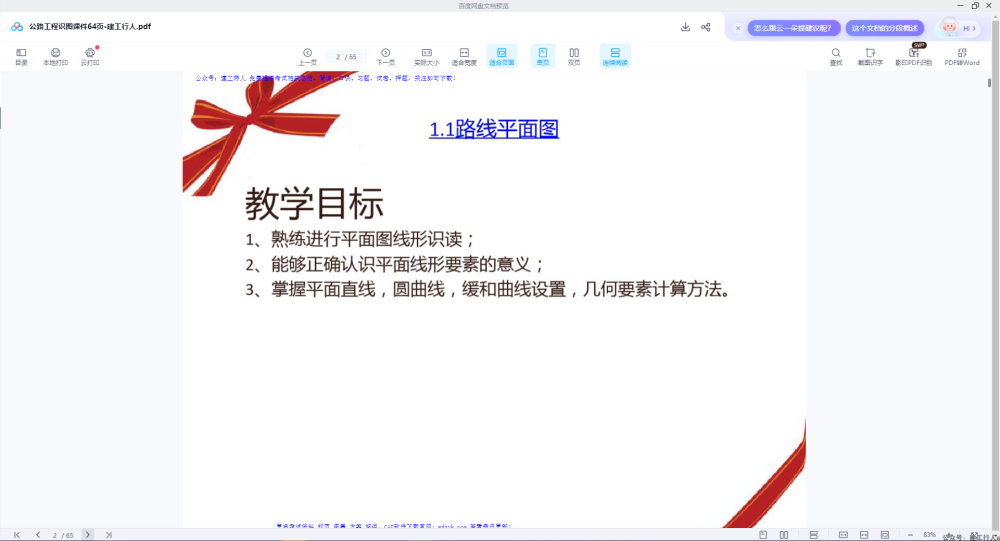
Task: Go to previous page in bottom bar
Action: pyautogui.click(x=38, y=535)
